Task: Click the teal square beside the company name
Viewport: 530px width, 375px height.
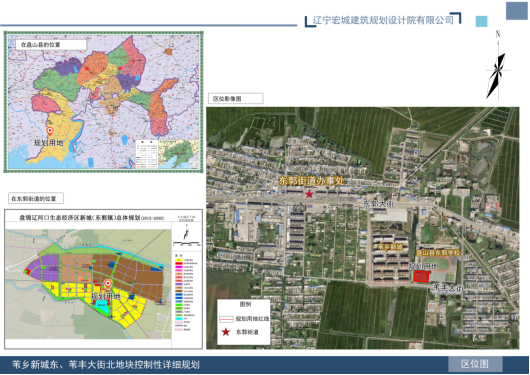Action: (x=482, y=21)
